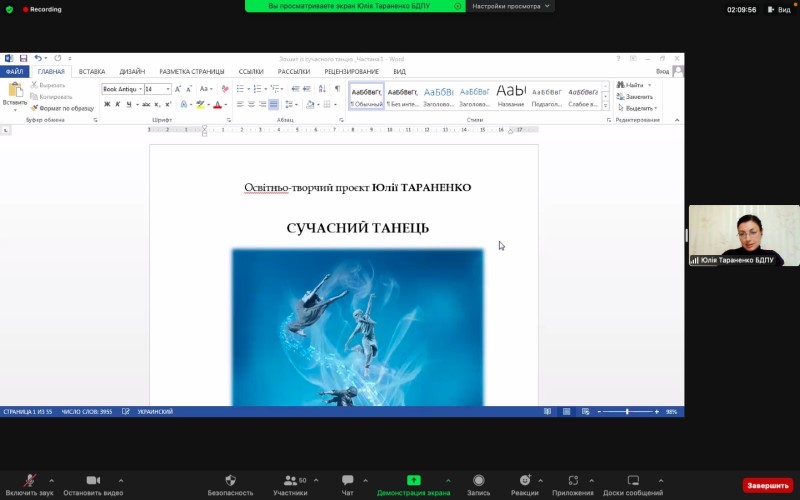Open the Zoom Chat bubble icon
The height and width of the screenshot is (500, 800).
[x=347, y=480]
